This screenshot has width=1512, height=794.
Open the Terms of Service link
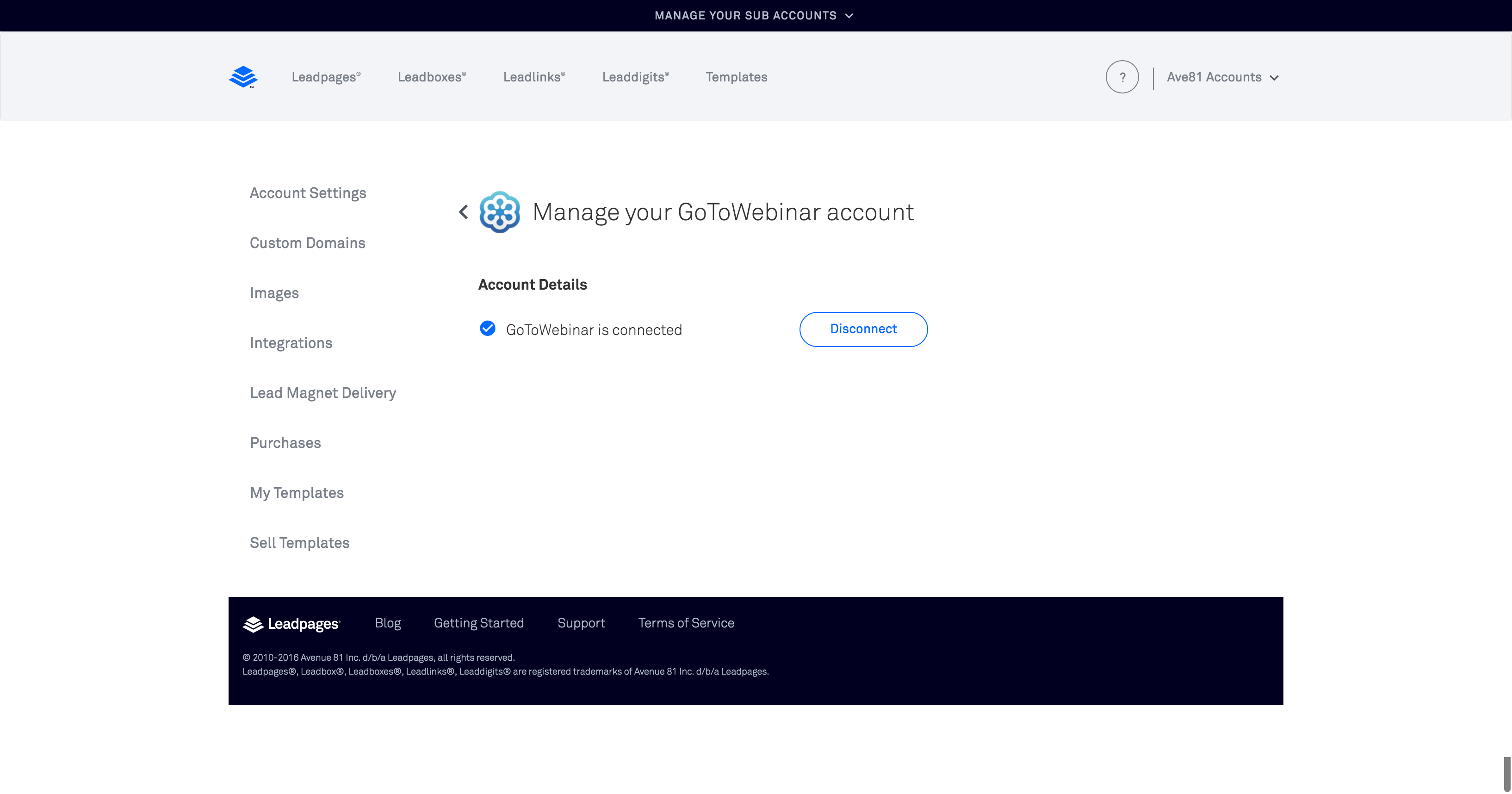pos(686,623)
